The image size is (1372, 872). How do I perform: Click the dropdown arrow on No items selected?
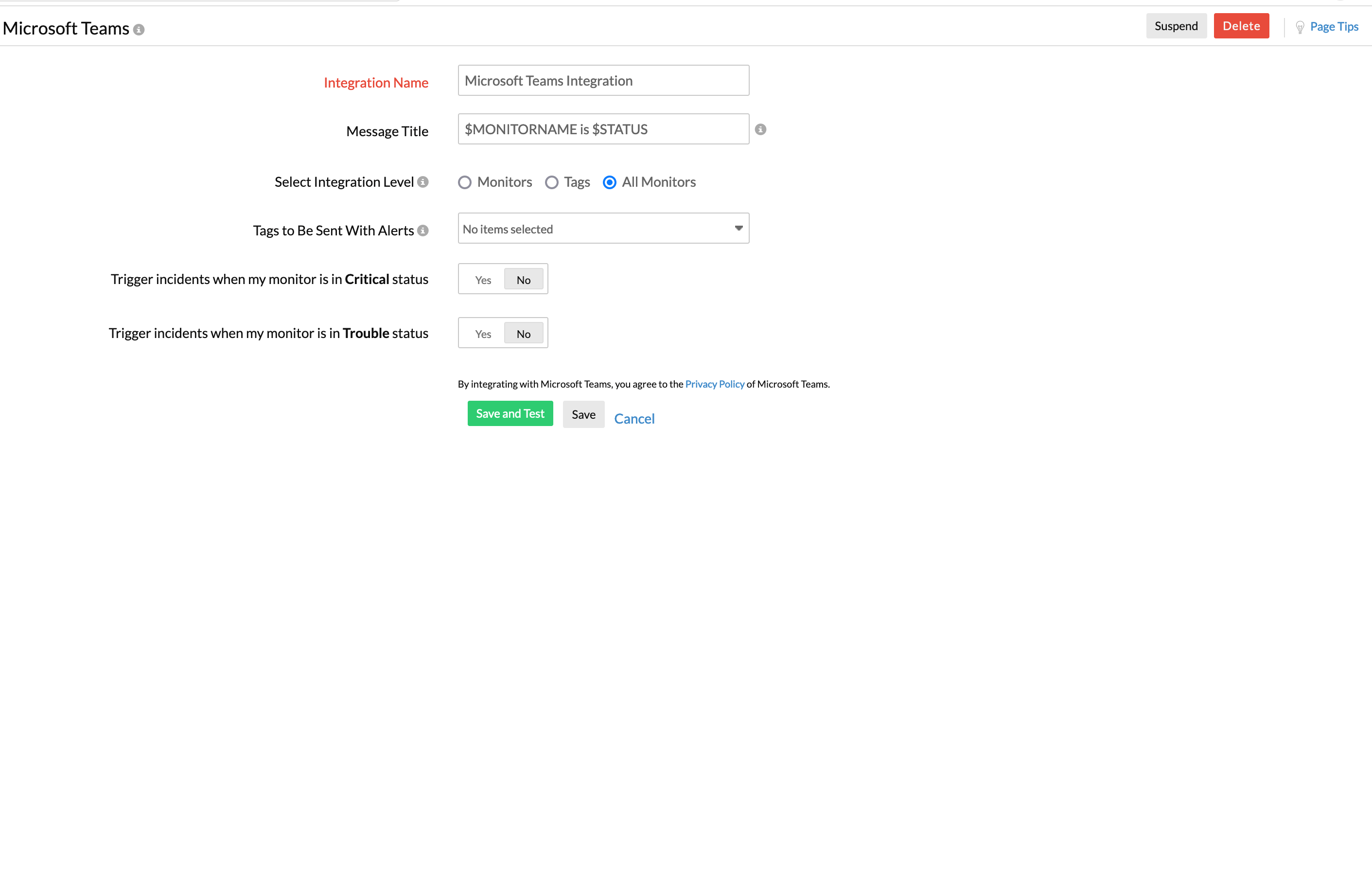(x=739, y=228)
